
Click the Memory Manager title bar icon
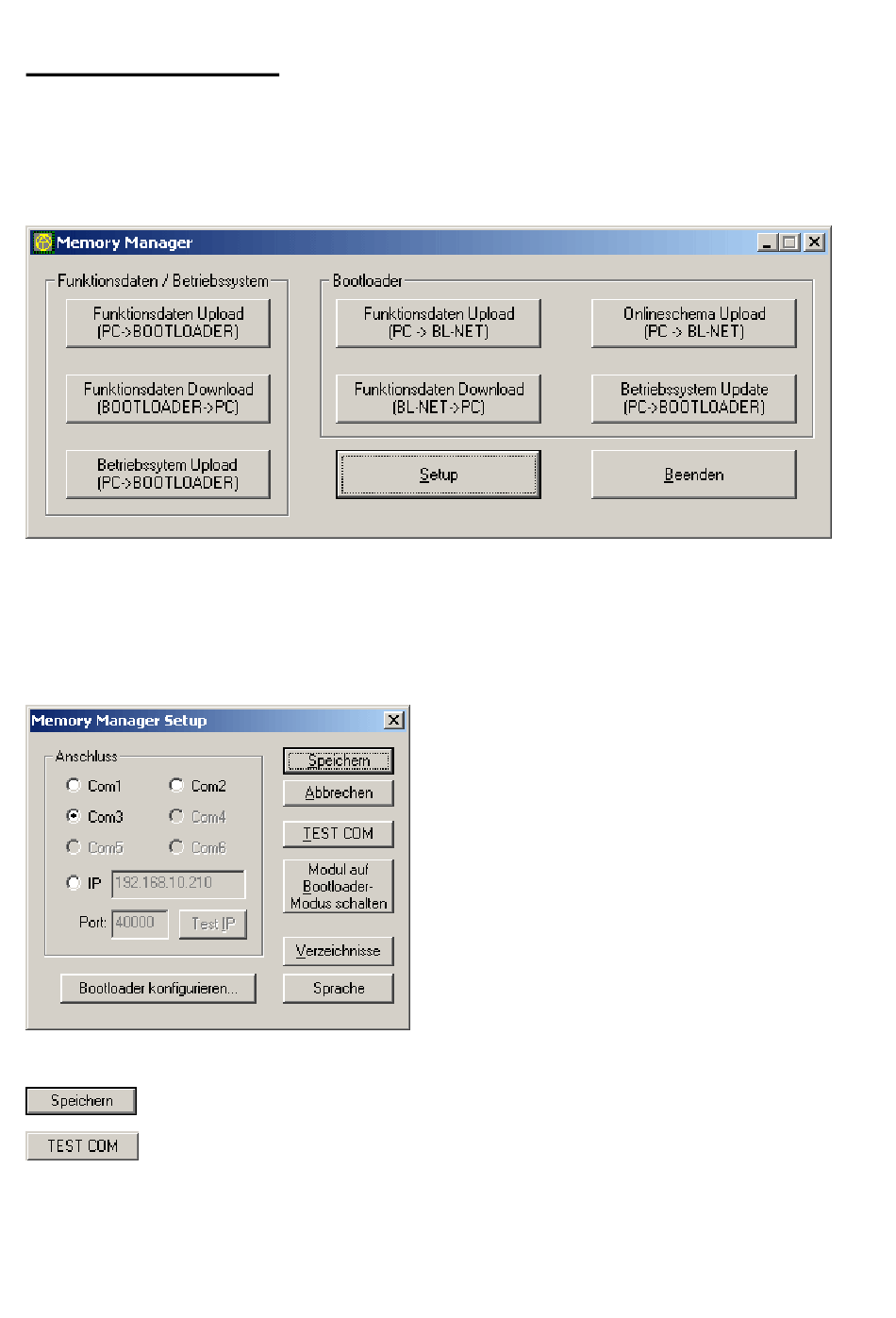(x=43, y=242)
